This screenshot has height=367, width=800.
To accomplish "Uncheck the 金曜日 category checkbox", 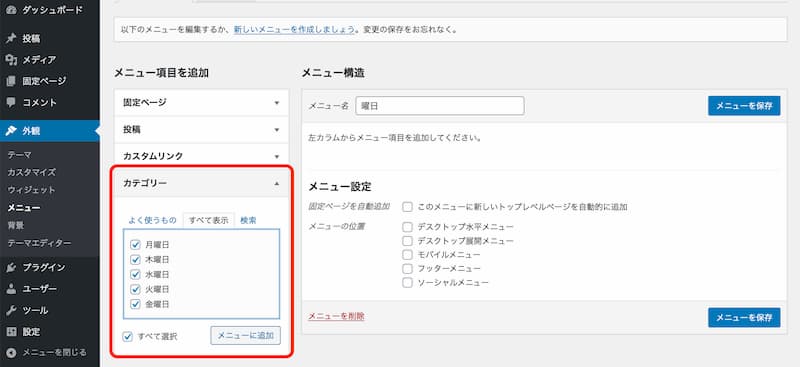I will [135, 304].
